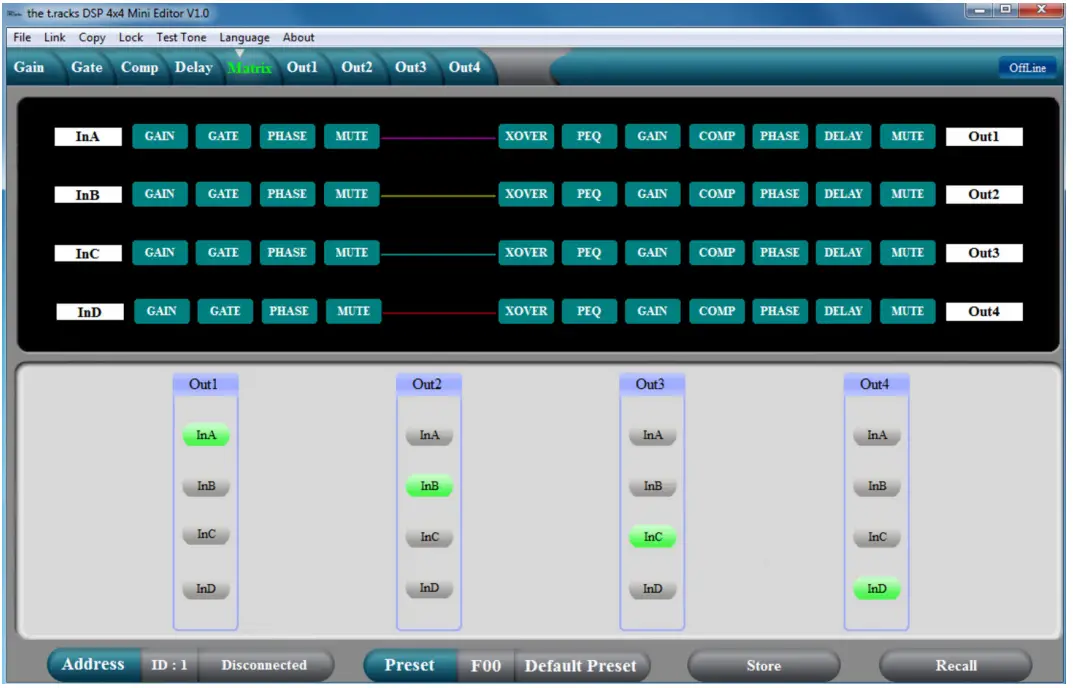
Task: Click the Store preset button
Action: click(x=763, y=665)
